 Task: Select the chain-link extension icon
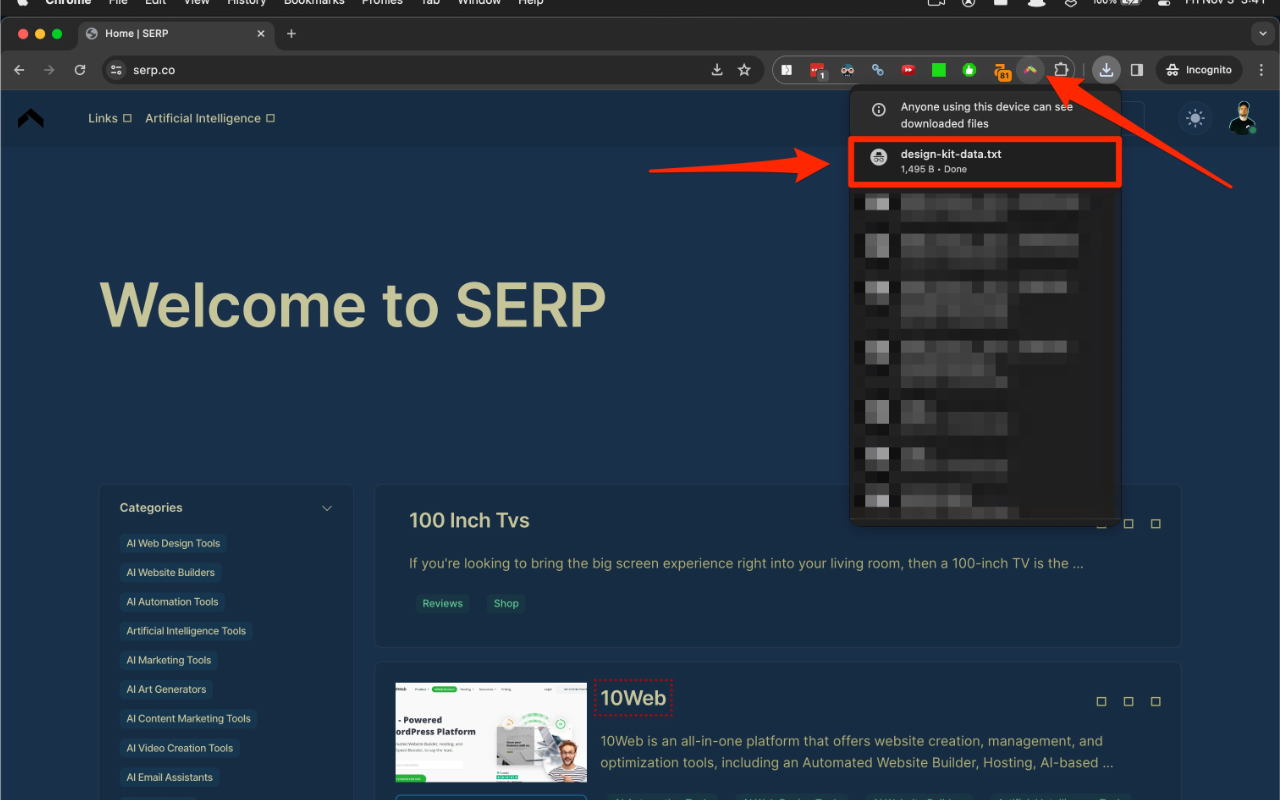point(877,69)
